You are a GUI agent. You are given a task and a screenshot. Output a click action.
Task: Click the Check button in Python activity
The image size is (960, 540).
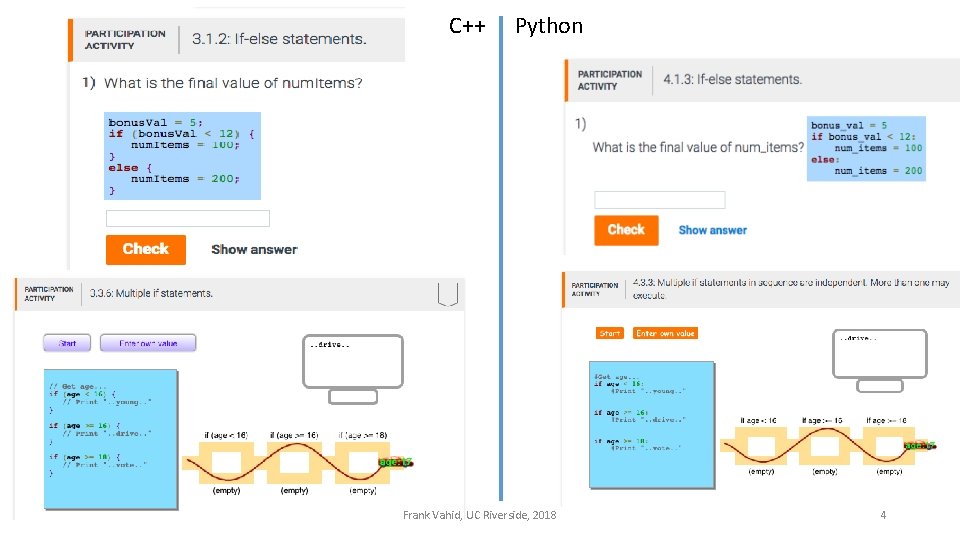[x=626, y=230]
